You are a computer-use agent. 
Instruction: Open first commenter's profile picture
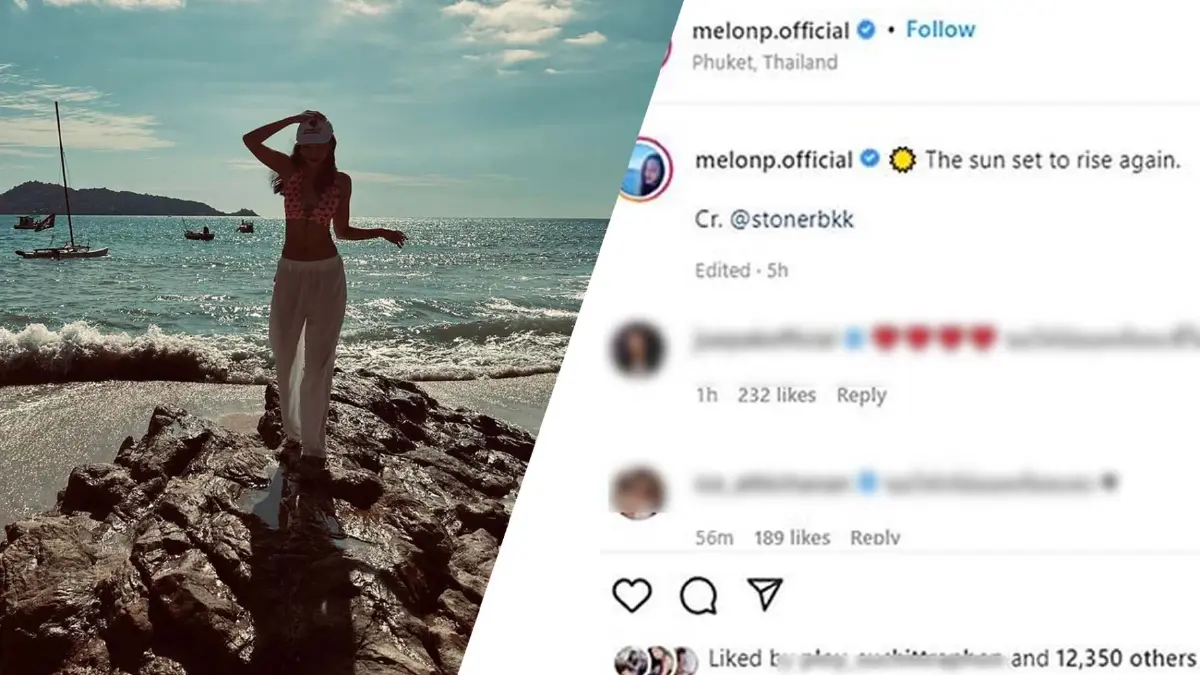tap(637, 349)
